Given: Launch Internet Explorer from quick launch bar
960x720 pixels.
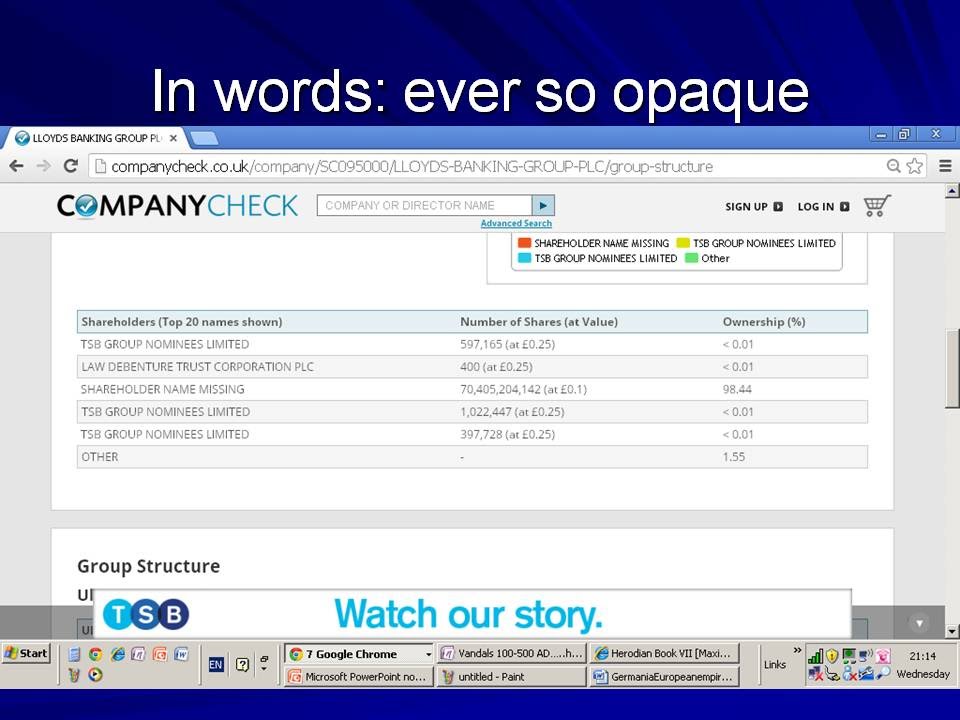Looking at the screenshot, I should [x=118, y=654].
